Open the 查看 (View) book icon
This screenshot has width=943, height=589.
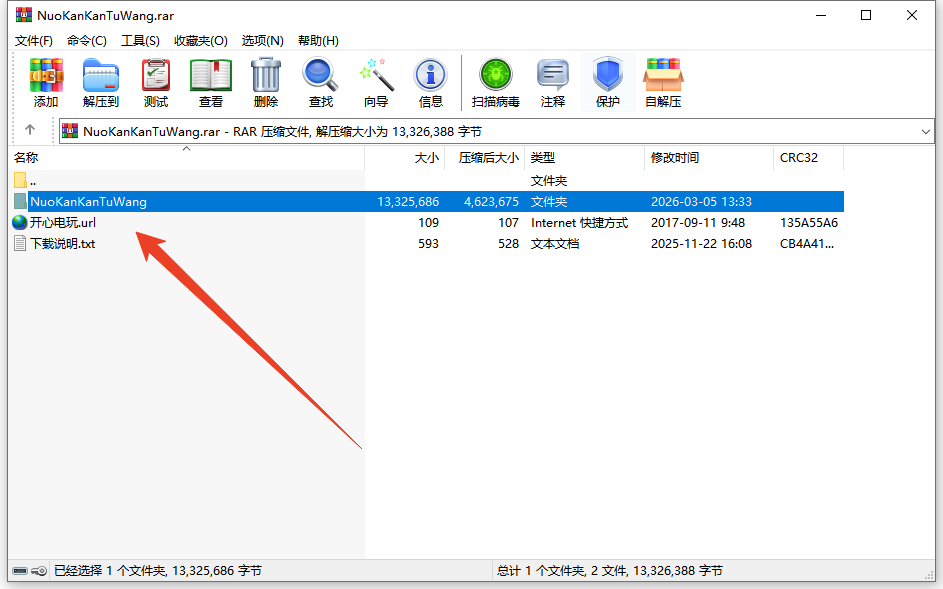coord(210,82)
